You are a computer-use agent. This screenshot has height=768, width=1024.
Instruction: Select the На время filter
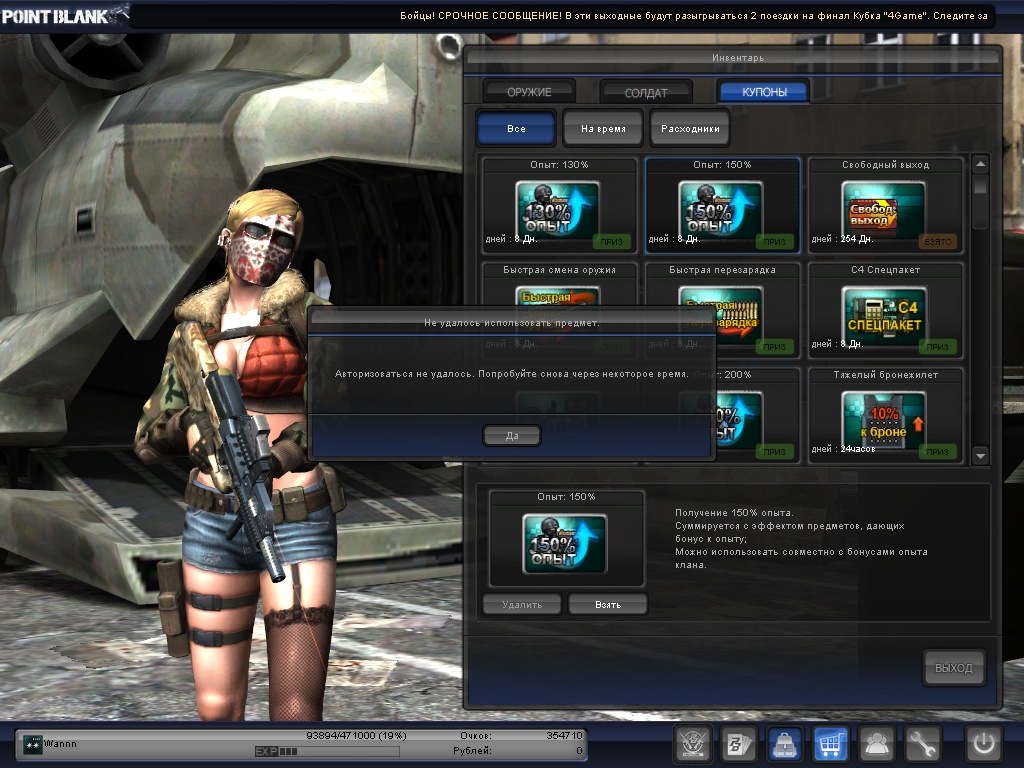[x=603, y=129]
